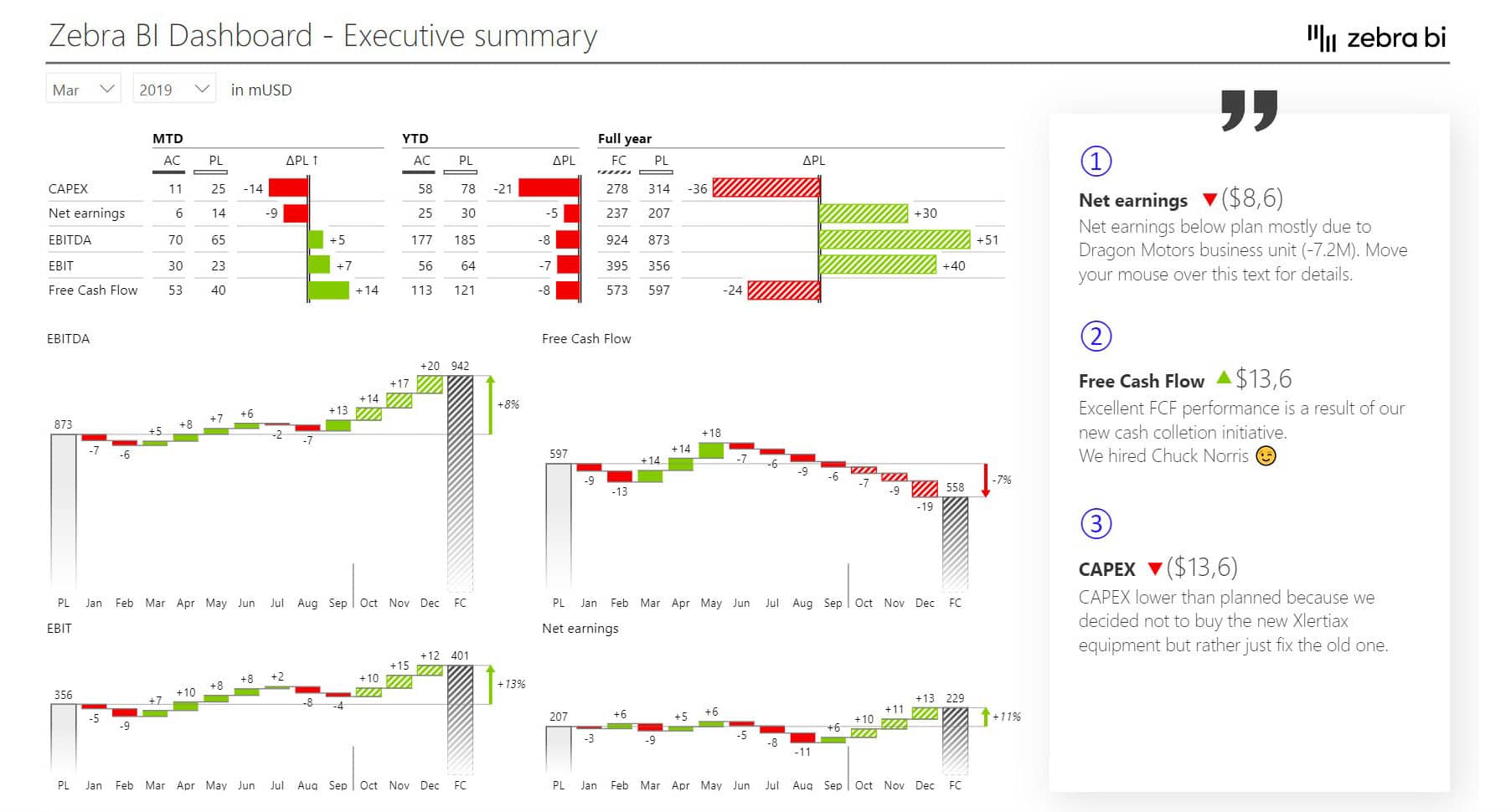Click the Net earnings comment heading
The height and width of the screenshot is (812, 1511).
click(1132, 200)
